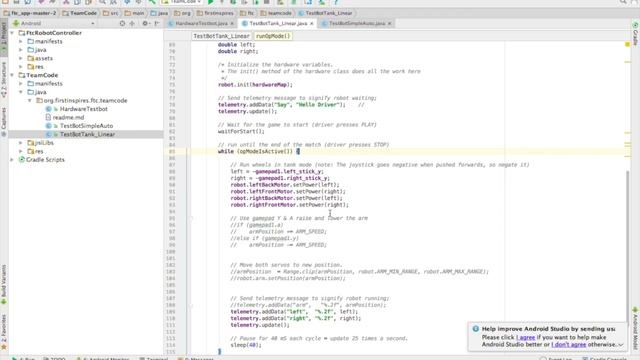Open the Favorites tool window on left stripe
The height and width of the screenshot is (360, 640).
pos(4,331)
